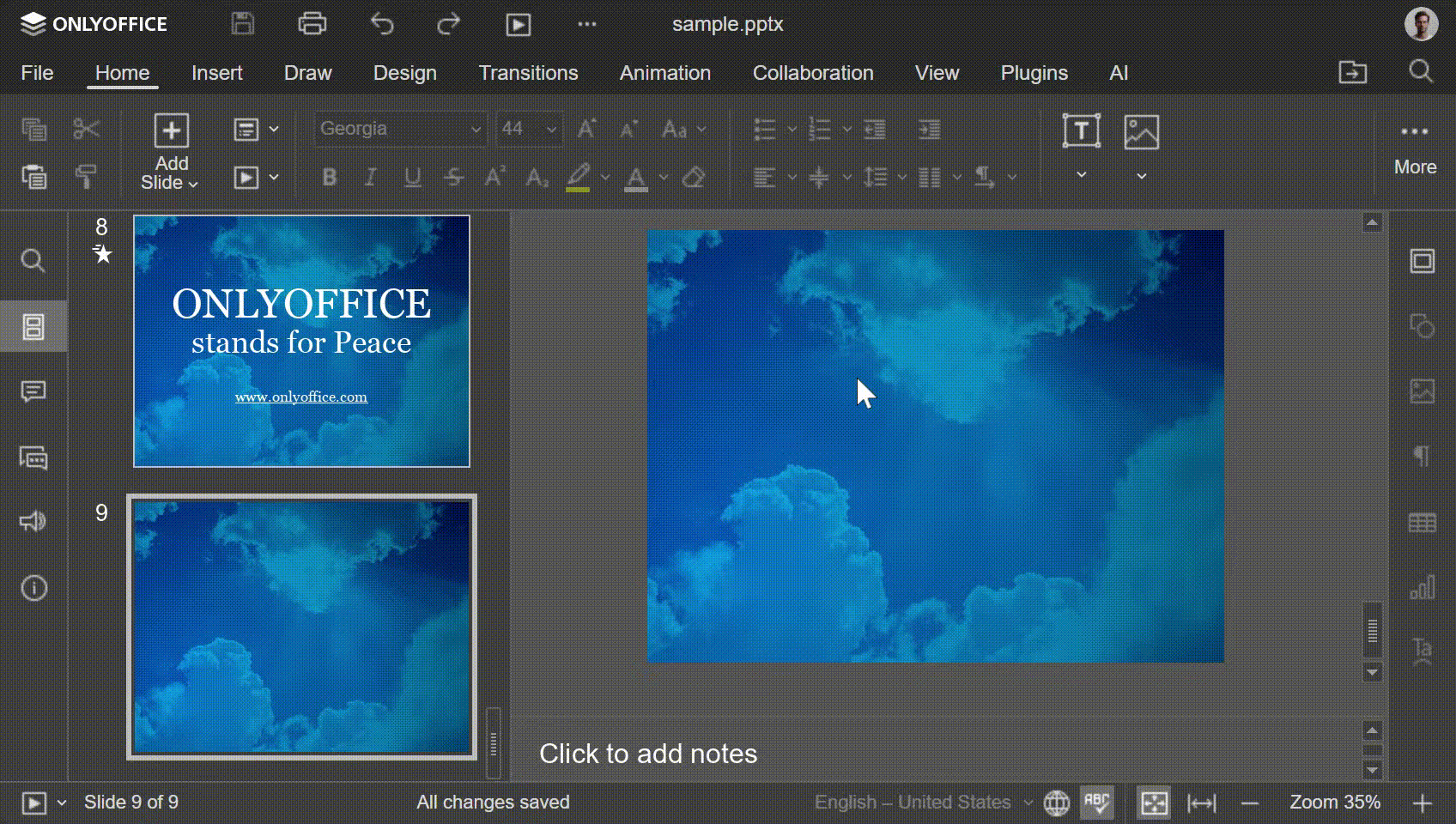Screen dimensions: 1456x824
Task: Toggle Underline formatting
Action: coord(412,178)
